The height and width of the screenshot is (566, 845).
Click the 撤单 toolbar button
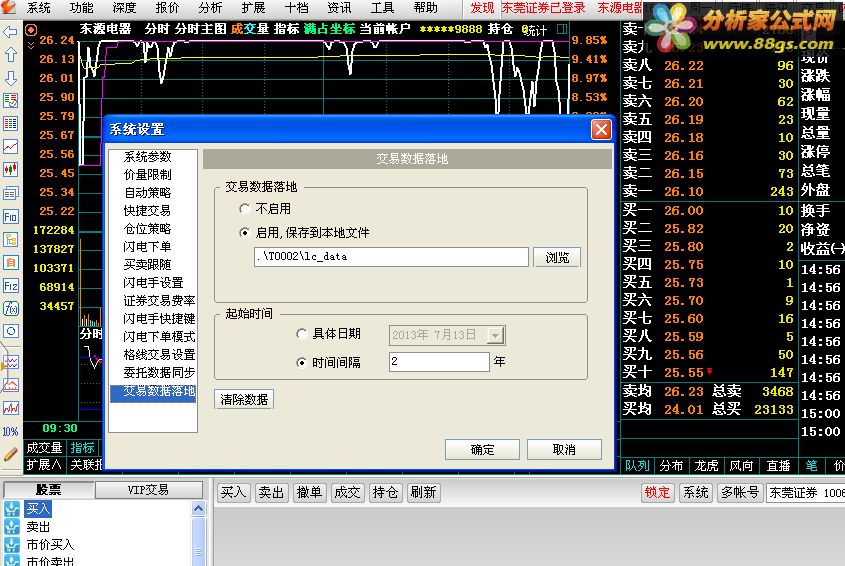(x=309, y=493)
